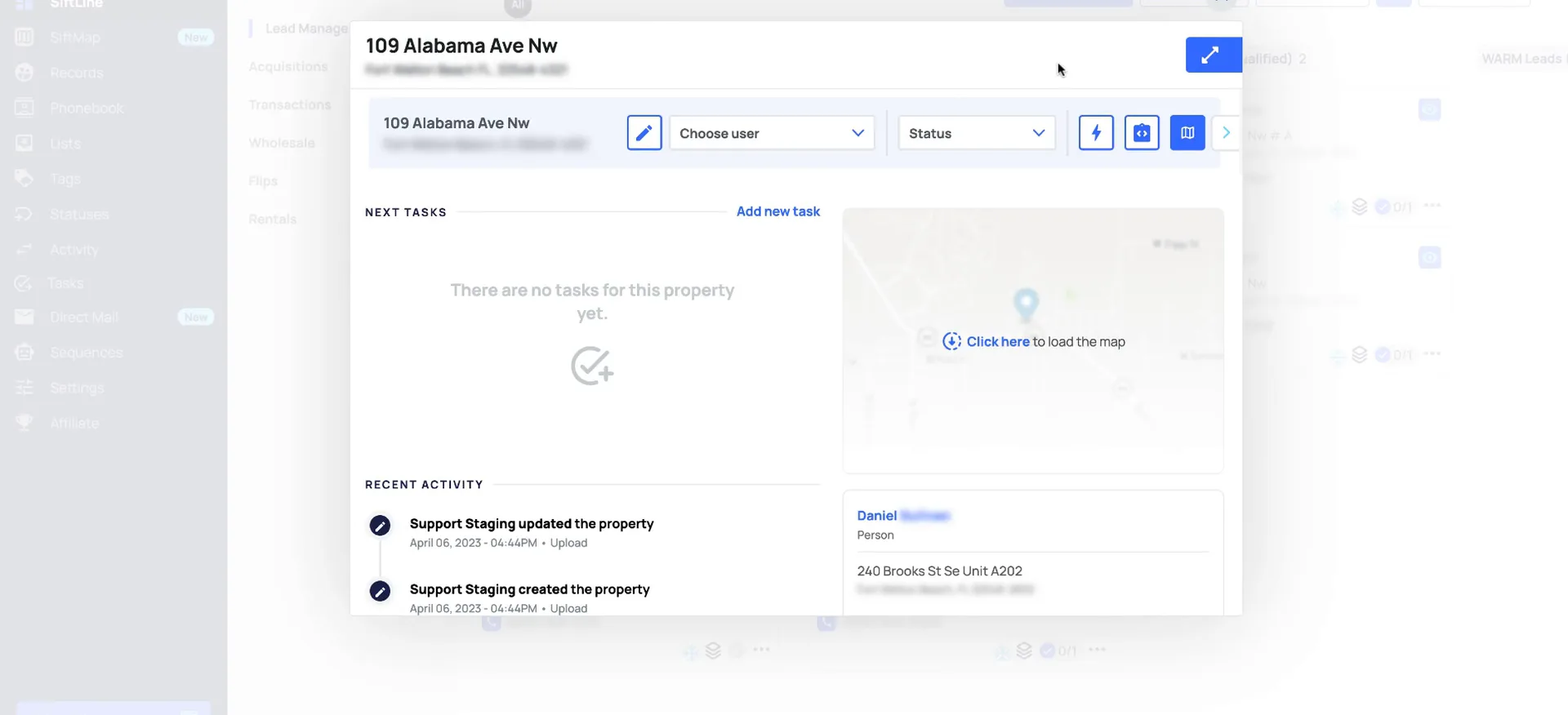
Task: Click here to load the map
Action: click(x=998, y=341)
